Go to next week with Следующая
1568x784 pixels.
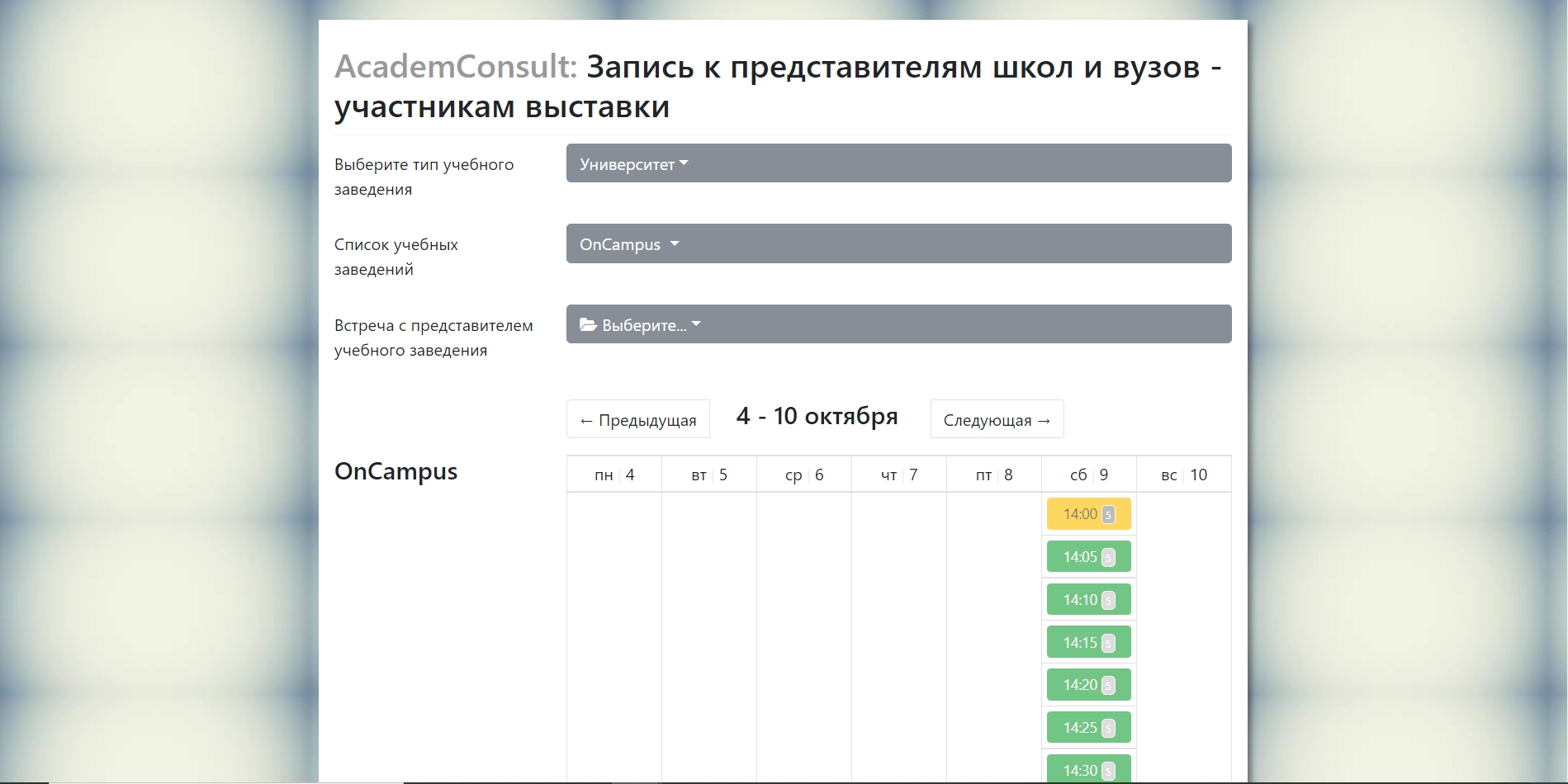click(996, 419)
